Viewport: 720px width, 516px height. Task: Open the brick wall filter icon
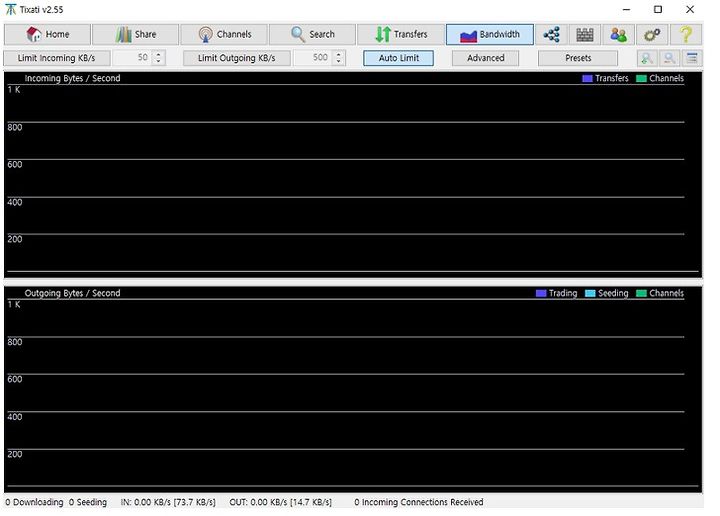click(x=585, y=34)
